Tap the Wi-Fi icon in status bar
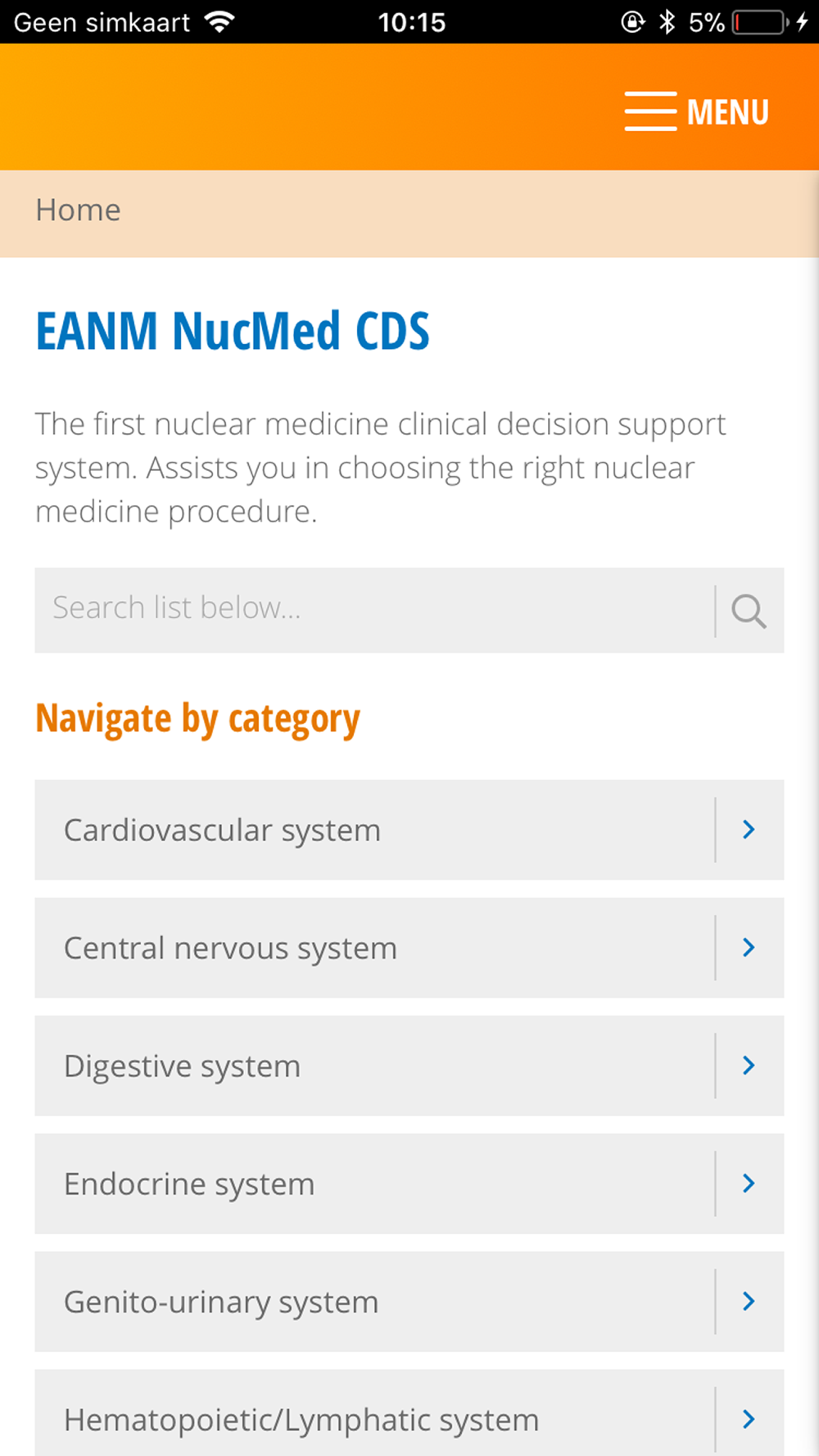Image resolution: width=819 pixels, height=1456 pixels. 219,22
